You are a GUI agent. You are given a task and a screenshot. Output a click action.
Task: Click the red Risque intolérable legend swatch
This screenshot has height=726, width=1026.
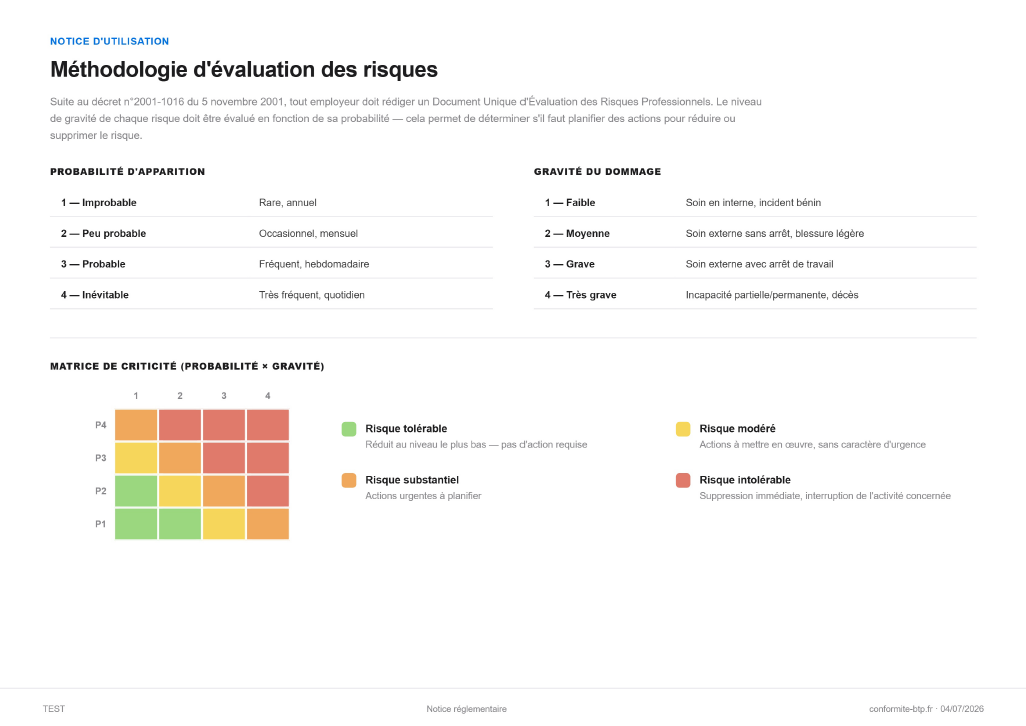point(682,480)
